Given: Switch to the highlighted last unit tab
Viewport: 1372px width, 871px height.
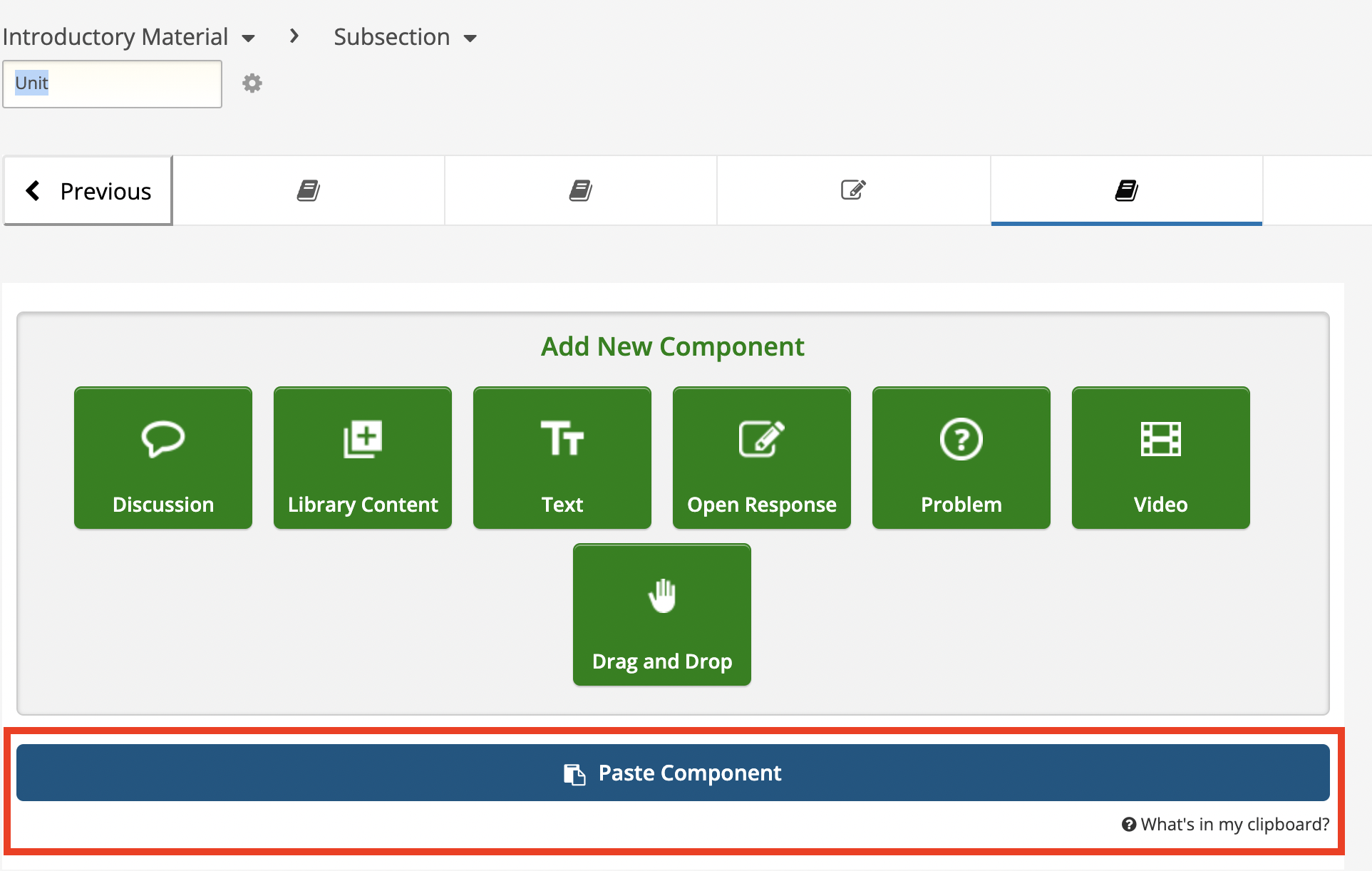Looking at the screenshot, I should coord(1126,190).
